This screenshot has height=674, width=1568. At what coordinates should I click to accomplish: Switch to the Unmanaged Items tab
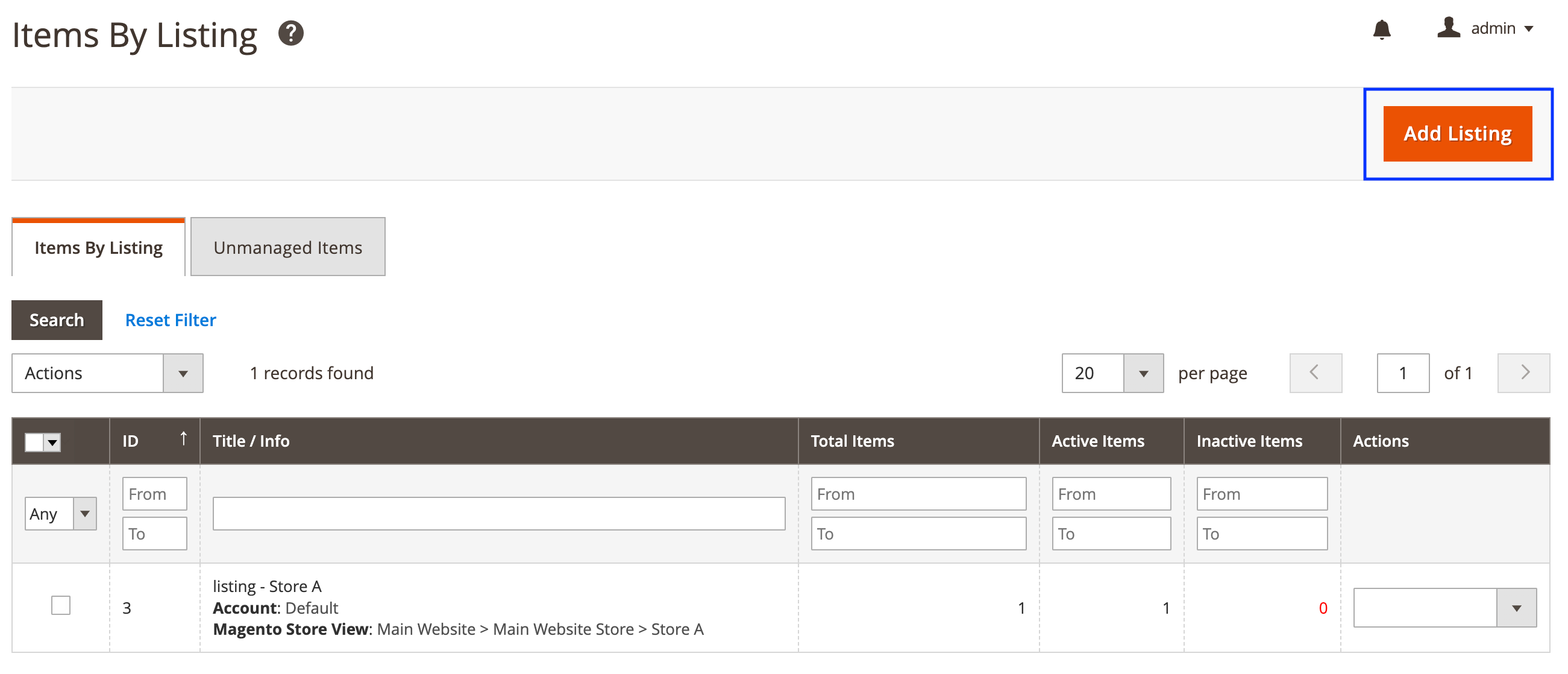tap(287, 247)
